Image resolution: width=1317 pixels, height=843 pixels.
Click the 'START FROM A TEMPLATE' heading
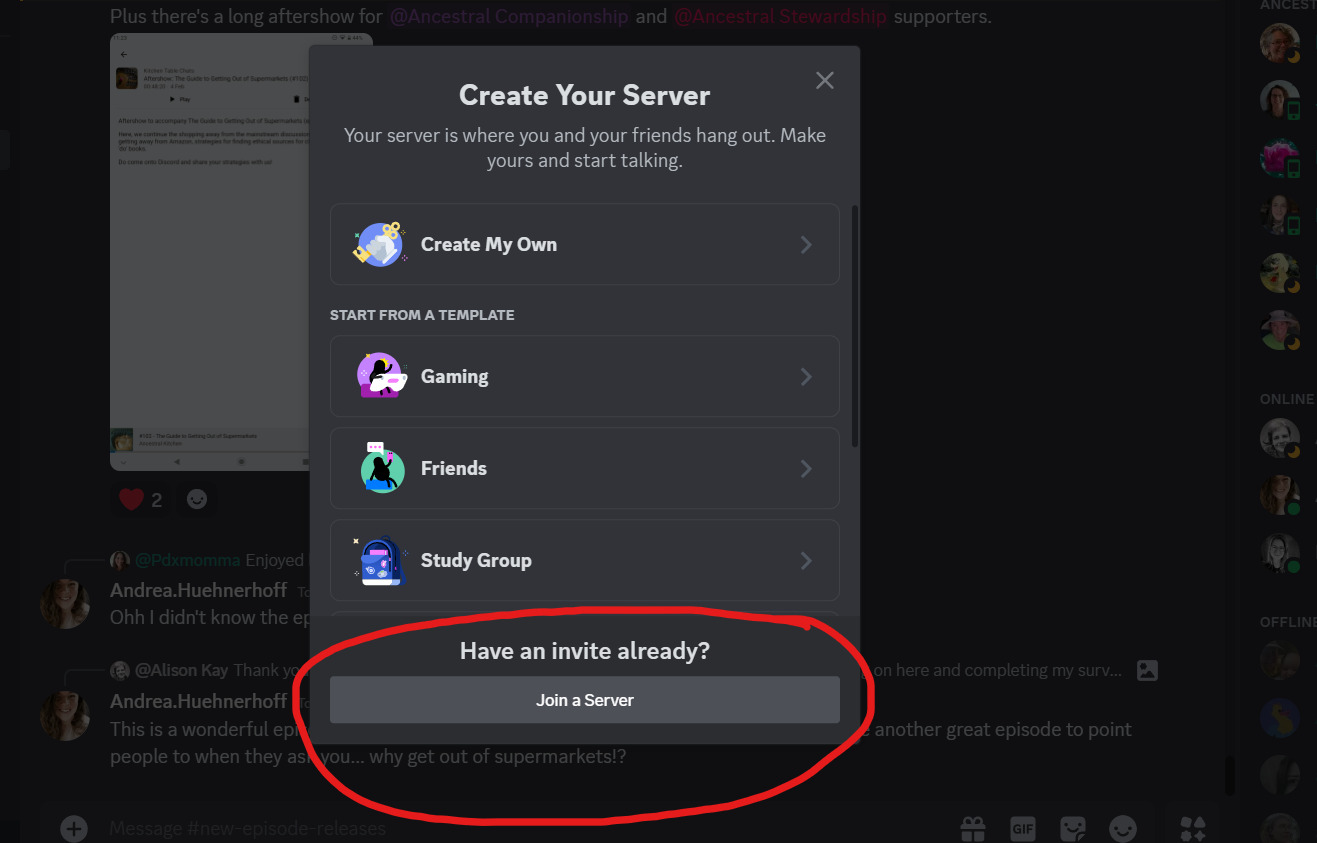click(422, 315)
